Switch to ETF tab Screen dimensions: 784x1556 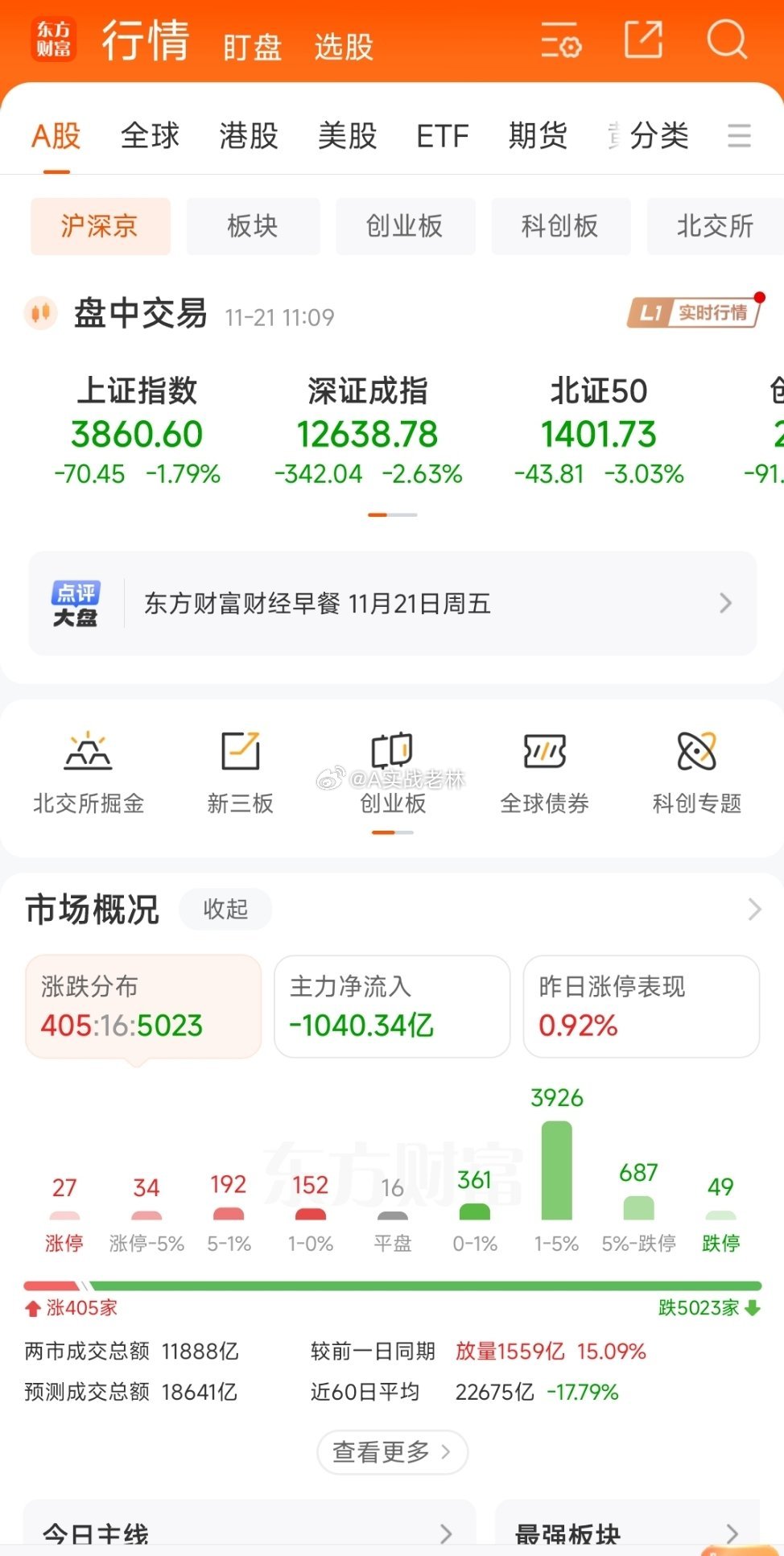tap(443, 136)
